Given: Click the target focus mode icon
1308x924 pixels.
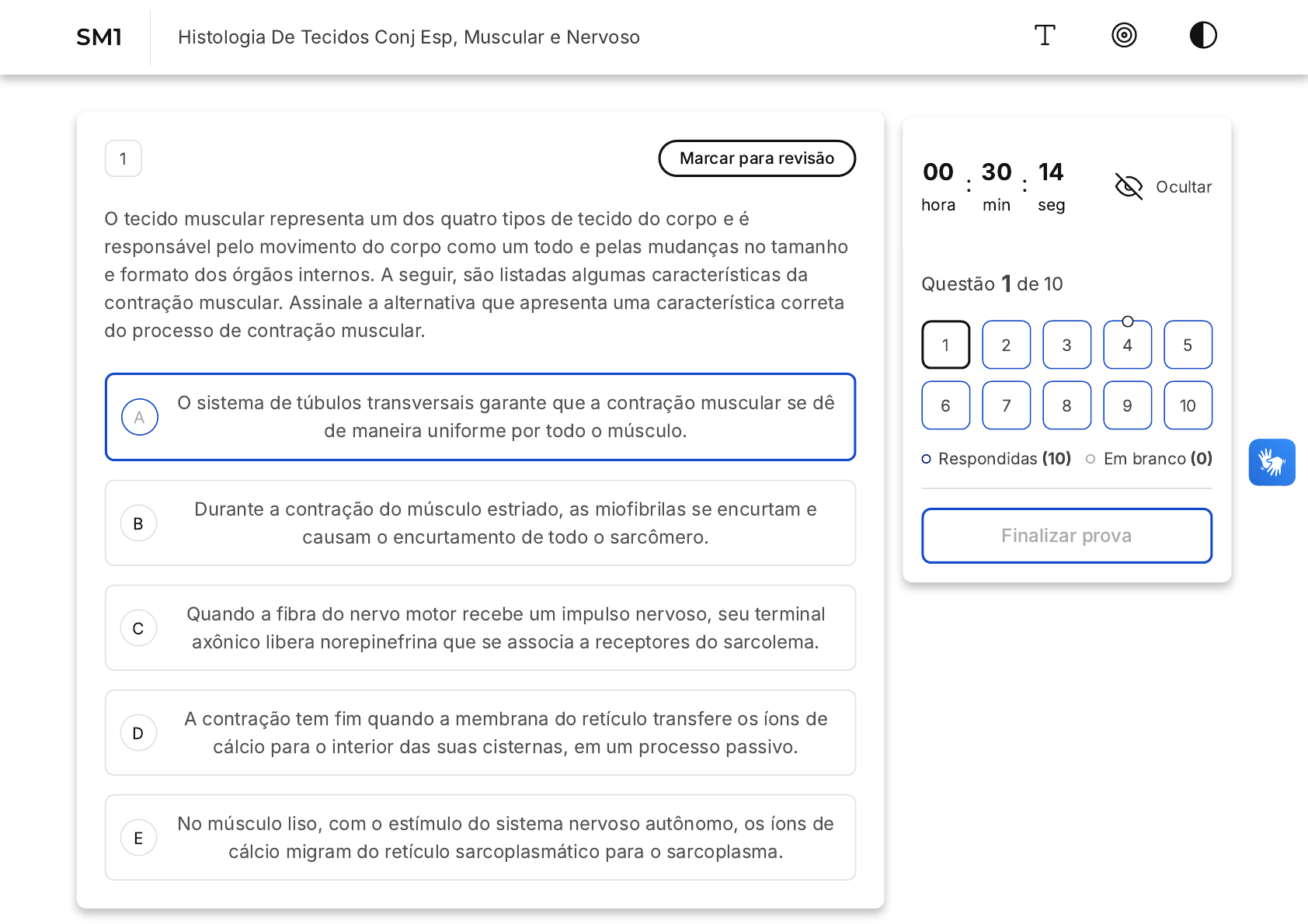Looking at the screenshot, I should point(1124,36).
